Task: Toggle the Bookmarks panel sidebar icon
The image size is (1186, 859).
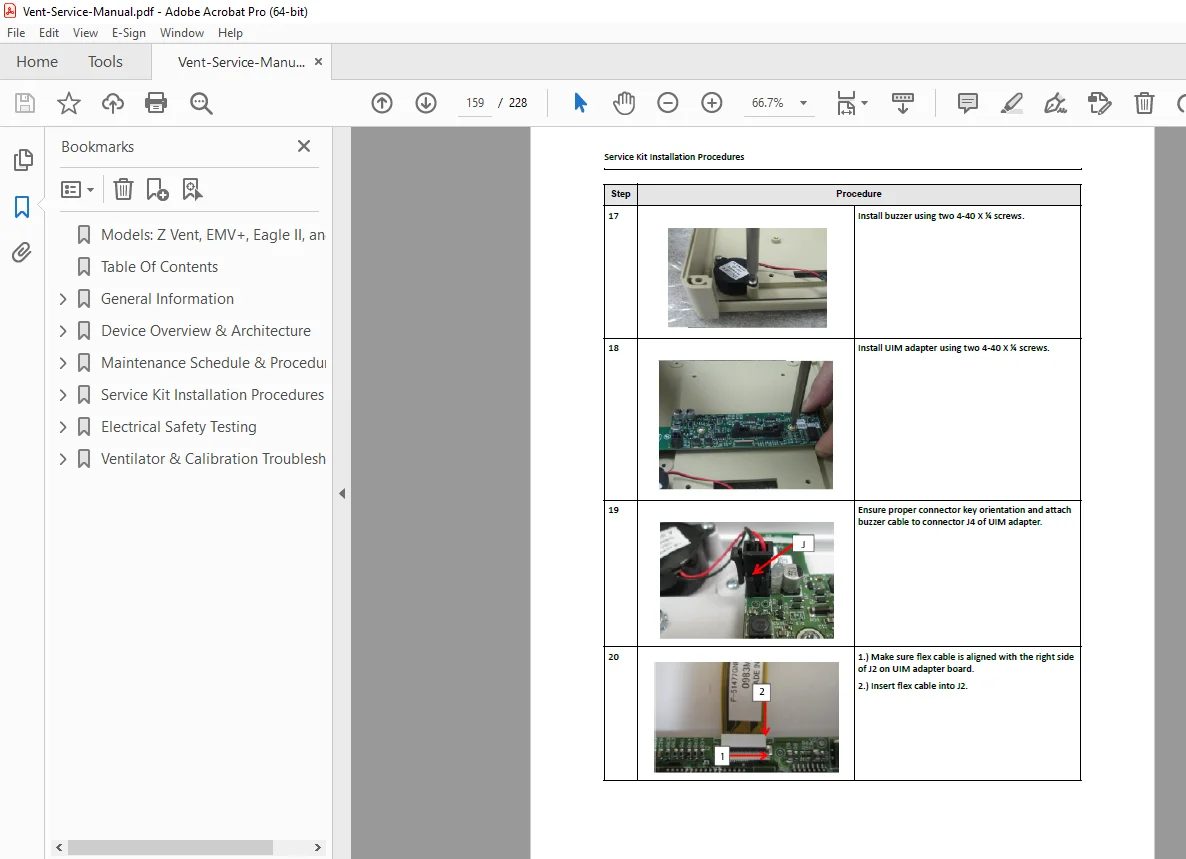Action: (x=22, y=206)
